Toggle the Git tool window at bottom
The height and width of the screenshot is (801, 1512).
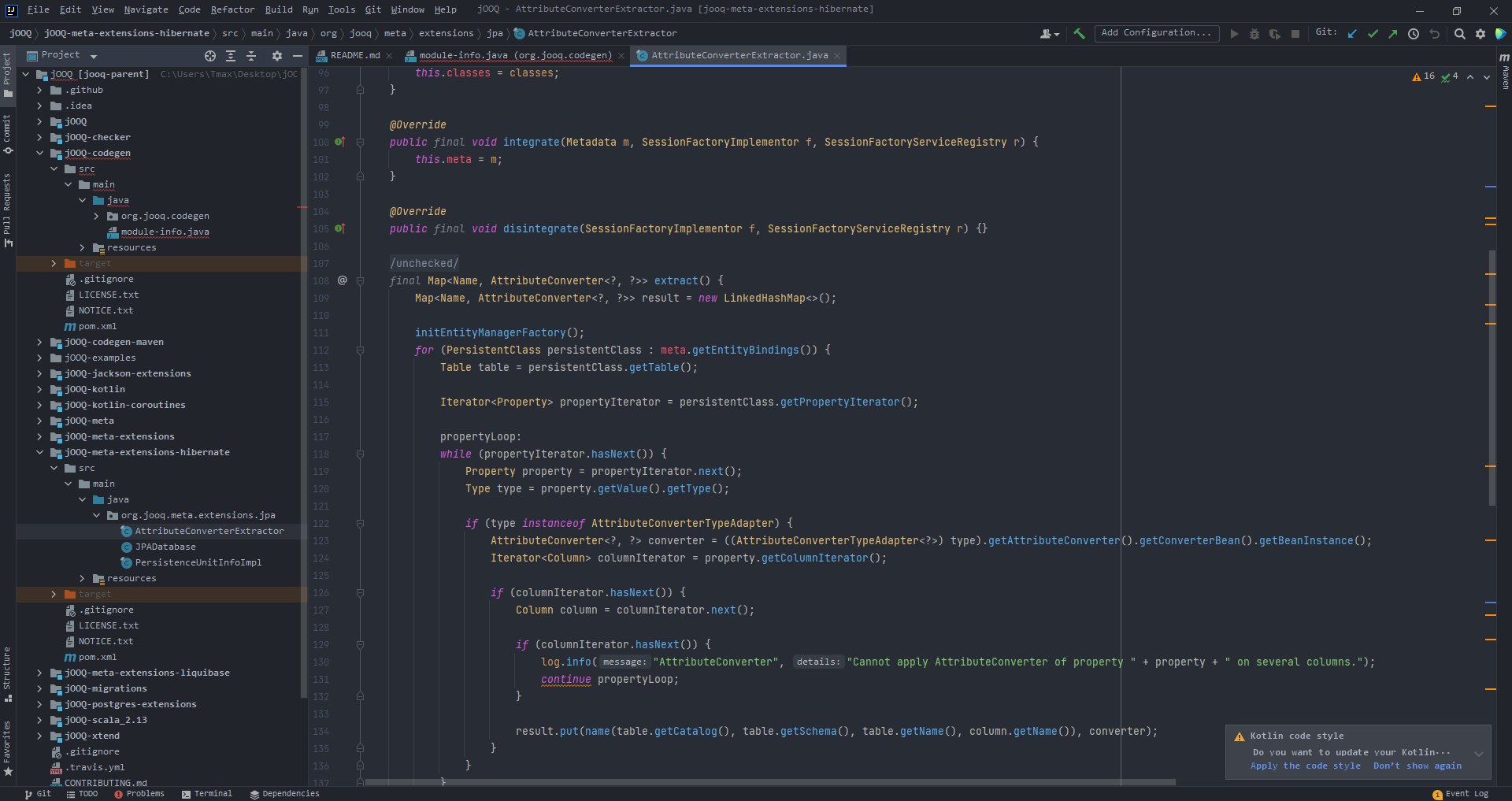pos(38,794)
